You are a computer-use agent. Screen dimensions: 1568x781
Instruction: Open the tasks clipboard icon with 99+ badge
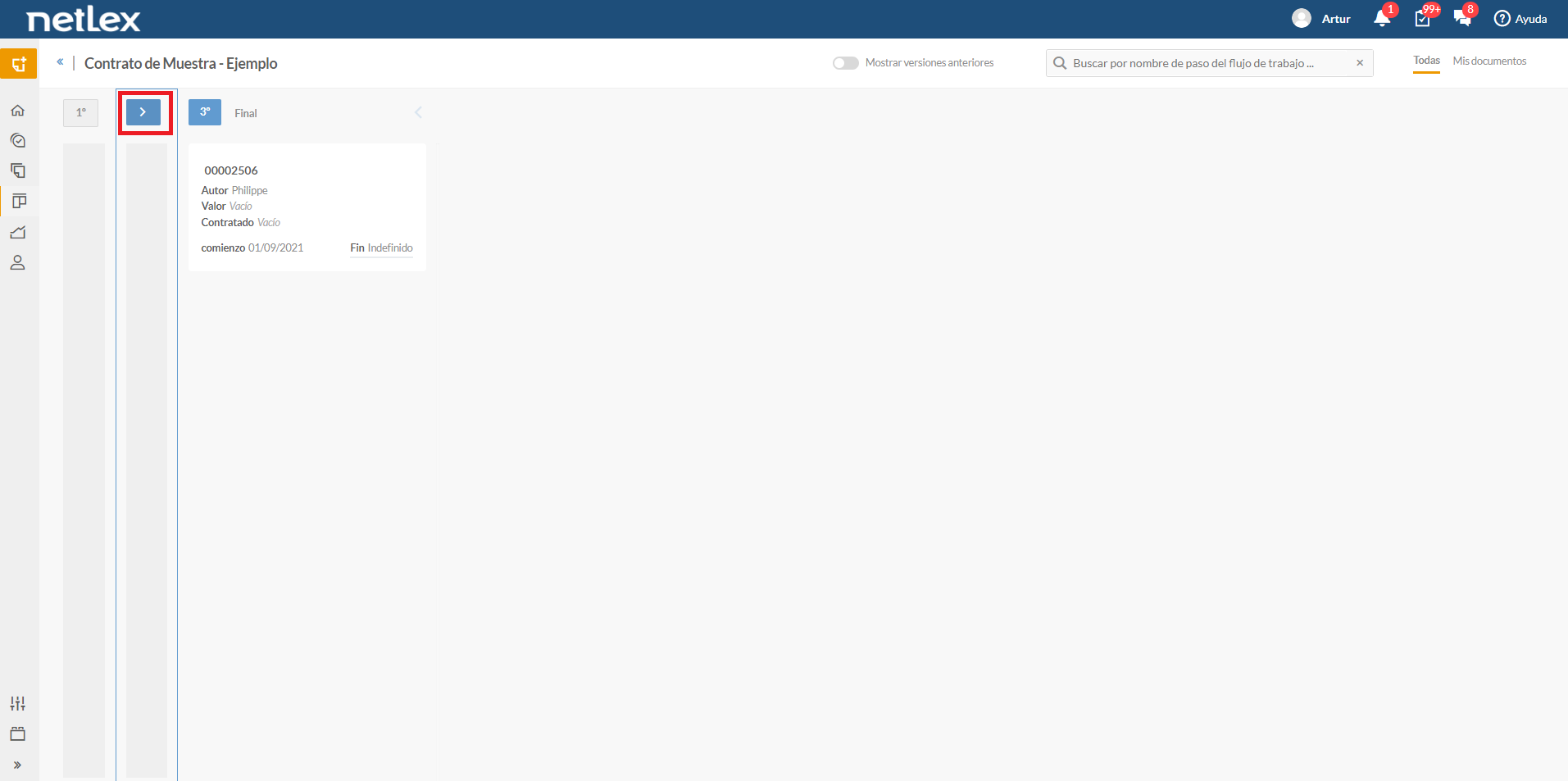(x=1423, y=19)
